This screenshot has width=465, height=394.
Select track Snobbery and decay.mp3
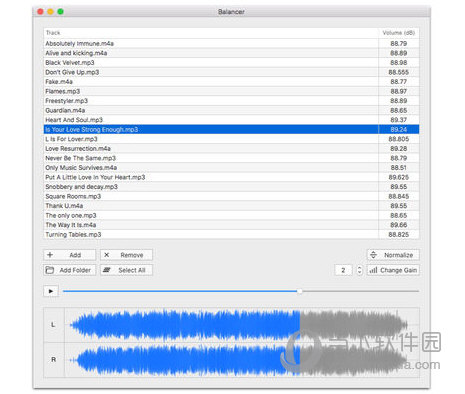tap(231, 187)
